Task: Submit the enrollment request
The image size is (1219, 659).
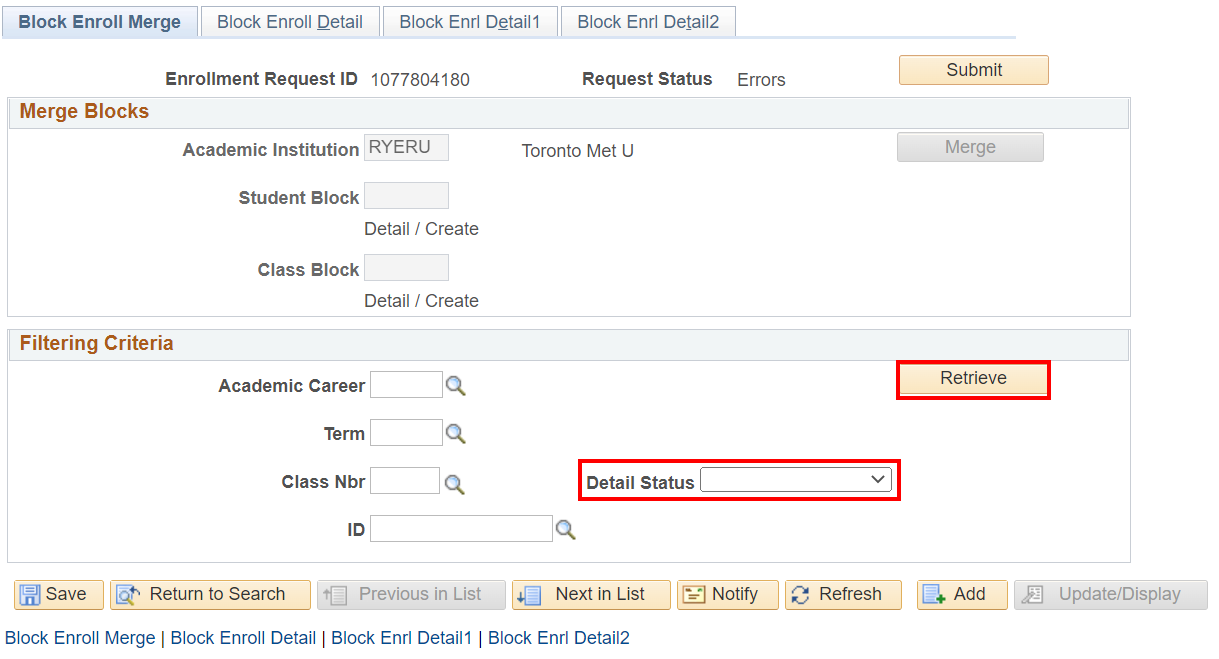Action: [x=973, y=70]
